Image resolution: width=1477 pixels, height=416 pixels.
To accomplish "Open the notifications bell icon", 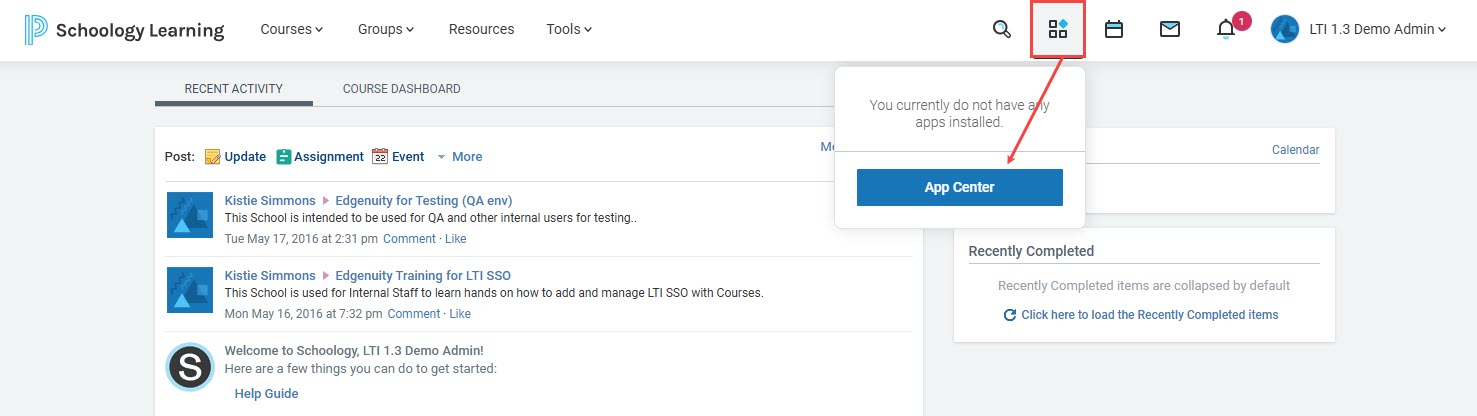I will [1226, 30].
